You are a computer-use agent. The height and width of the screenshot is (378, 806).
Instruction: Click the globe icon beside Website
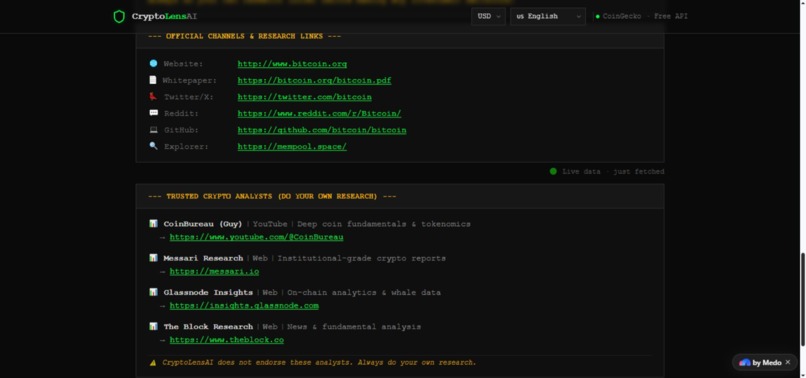(x=153, y=64)
